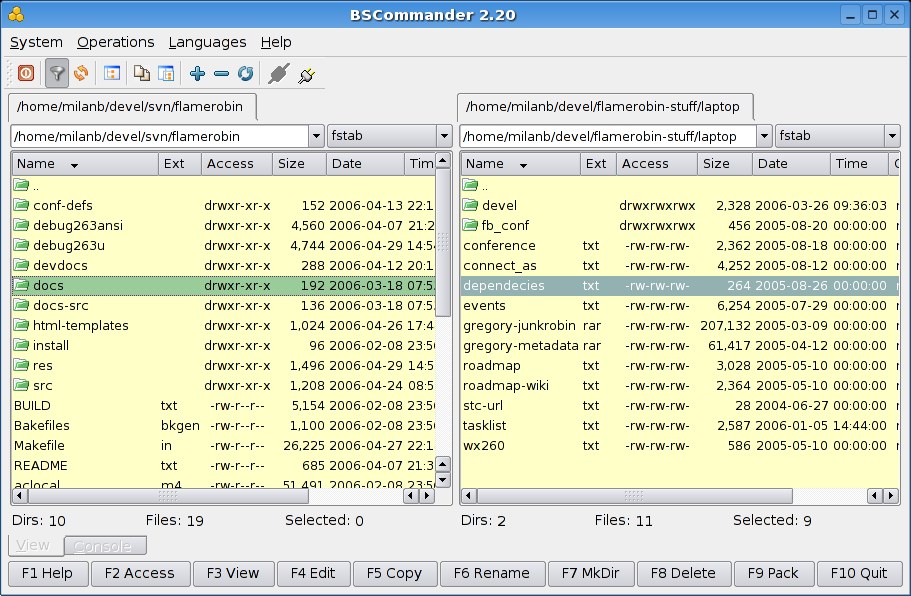Click the blue minus deselect icon

point(221,73)
